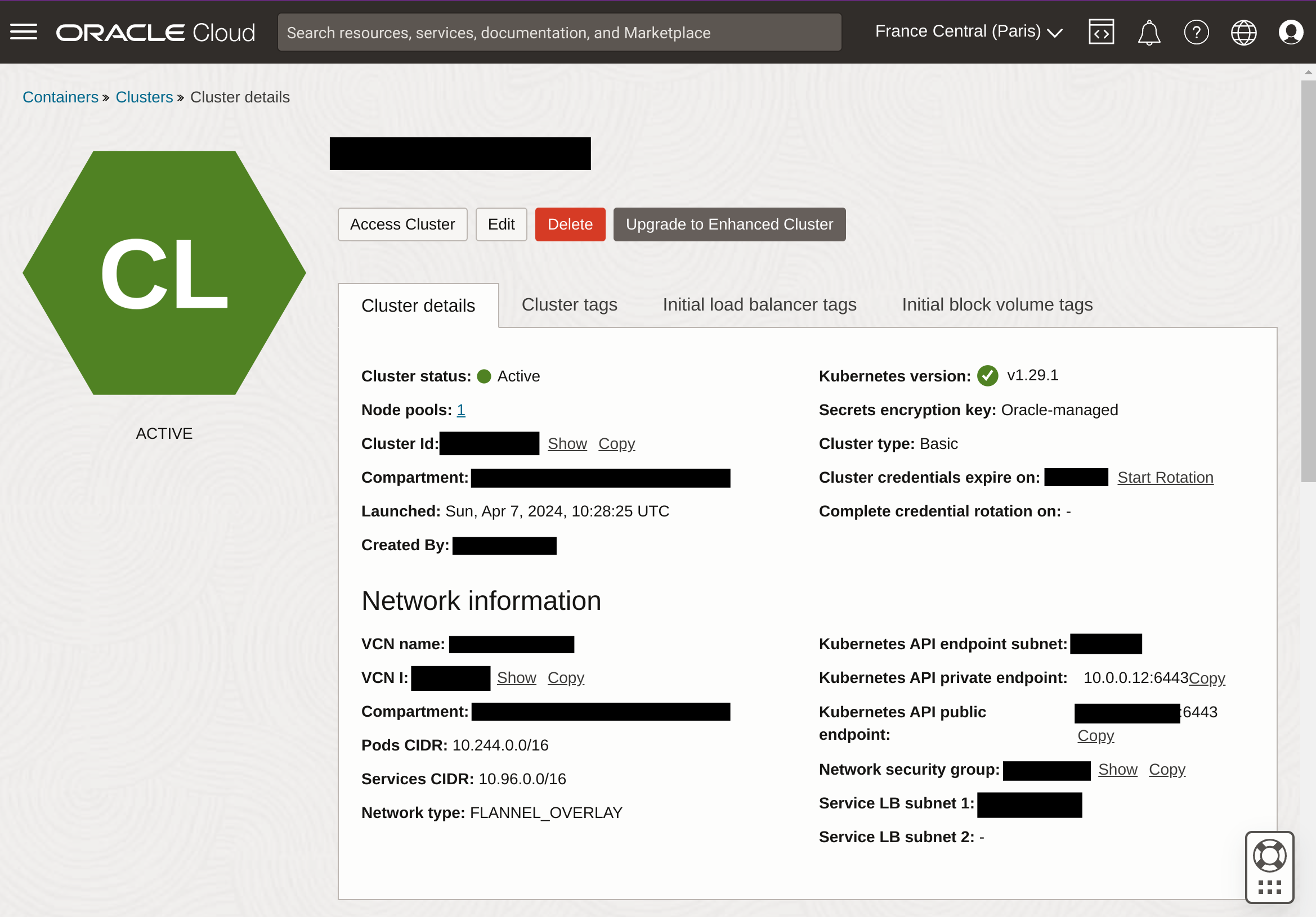
Task: Click the 10.0.0.12:6443 endpoint value
Action: [1135, 677]
